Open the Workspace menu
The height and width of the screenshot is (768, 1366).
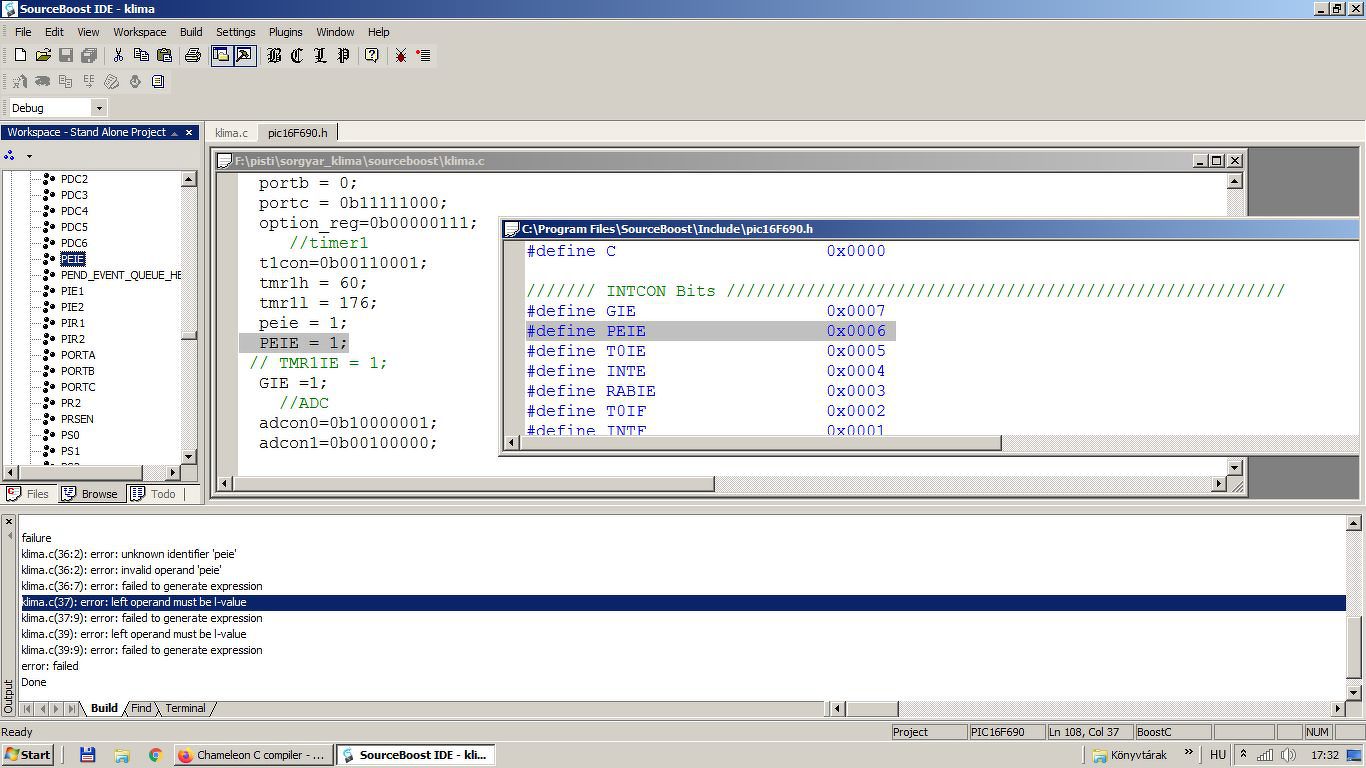(139, 32)
